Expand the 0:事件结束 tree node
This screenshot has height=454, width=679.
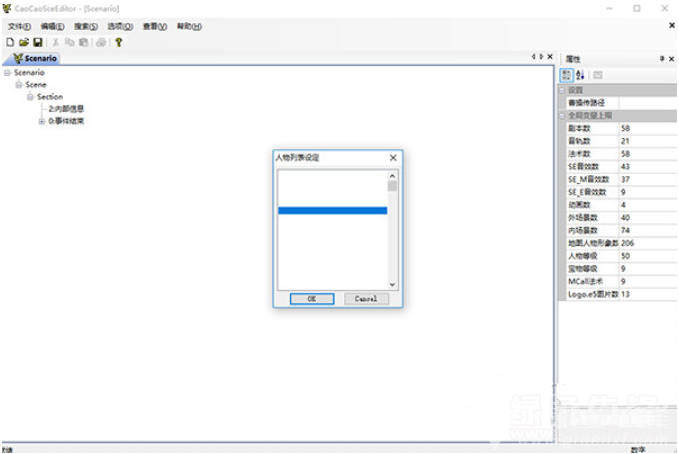pyautogui.click(x=42, y=121)
